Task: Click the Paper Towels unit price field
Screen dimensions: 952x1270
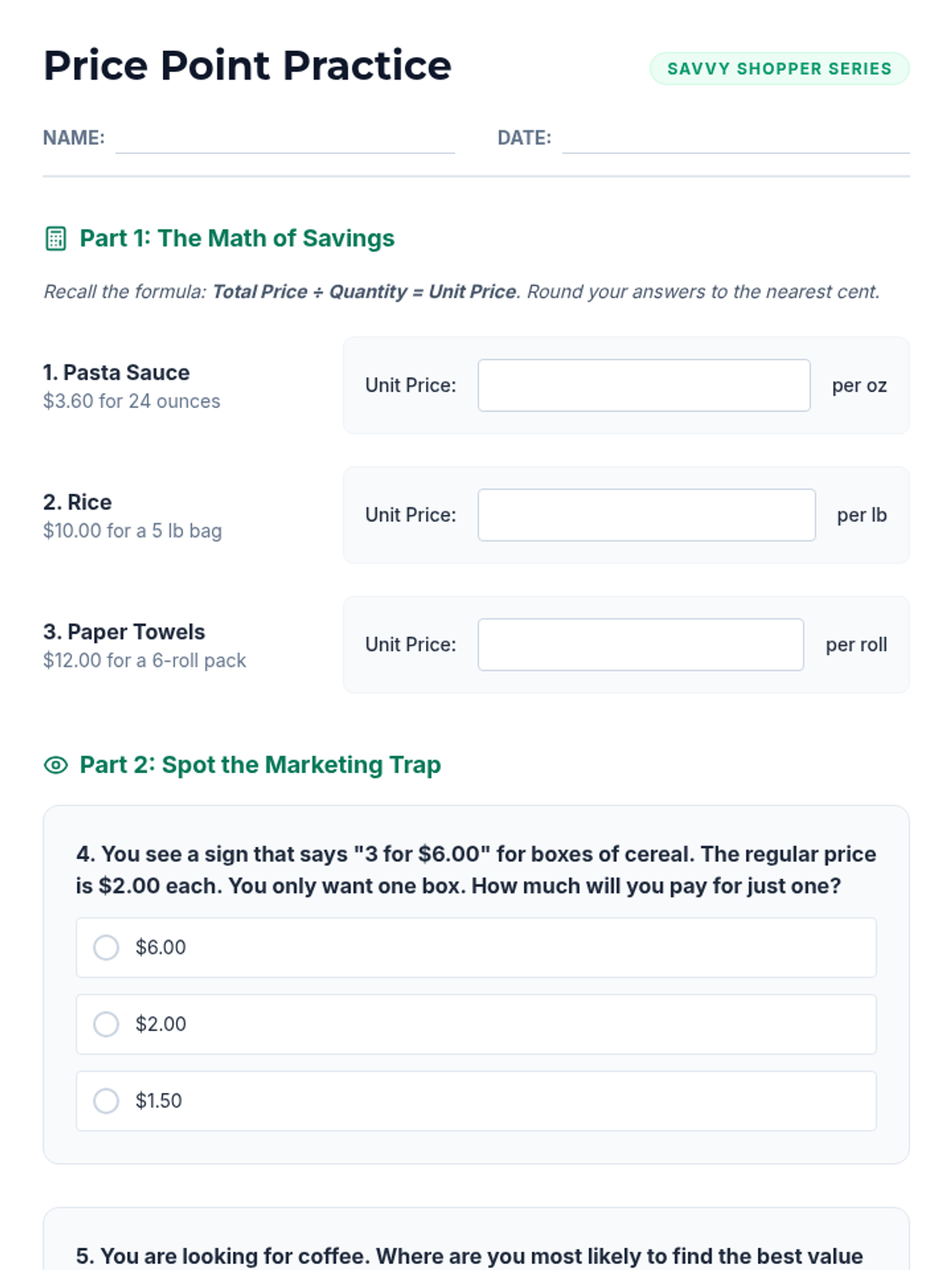Action: coord(640,645)
